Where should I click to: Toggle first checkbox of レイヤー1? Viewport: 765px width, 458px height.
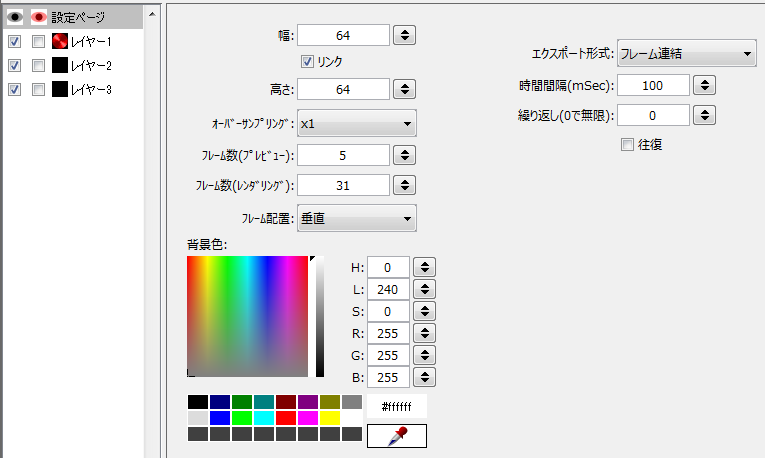click(15, 41)
